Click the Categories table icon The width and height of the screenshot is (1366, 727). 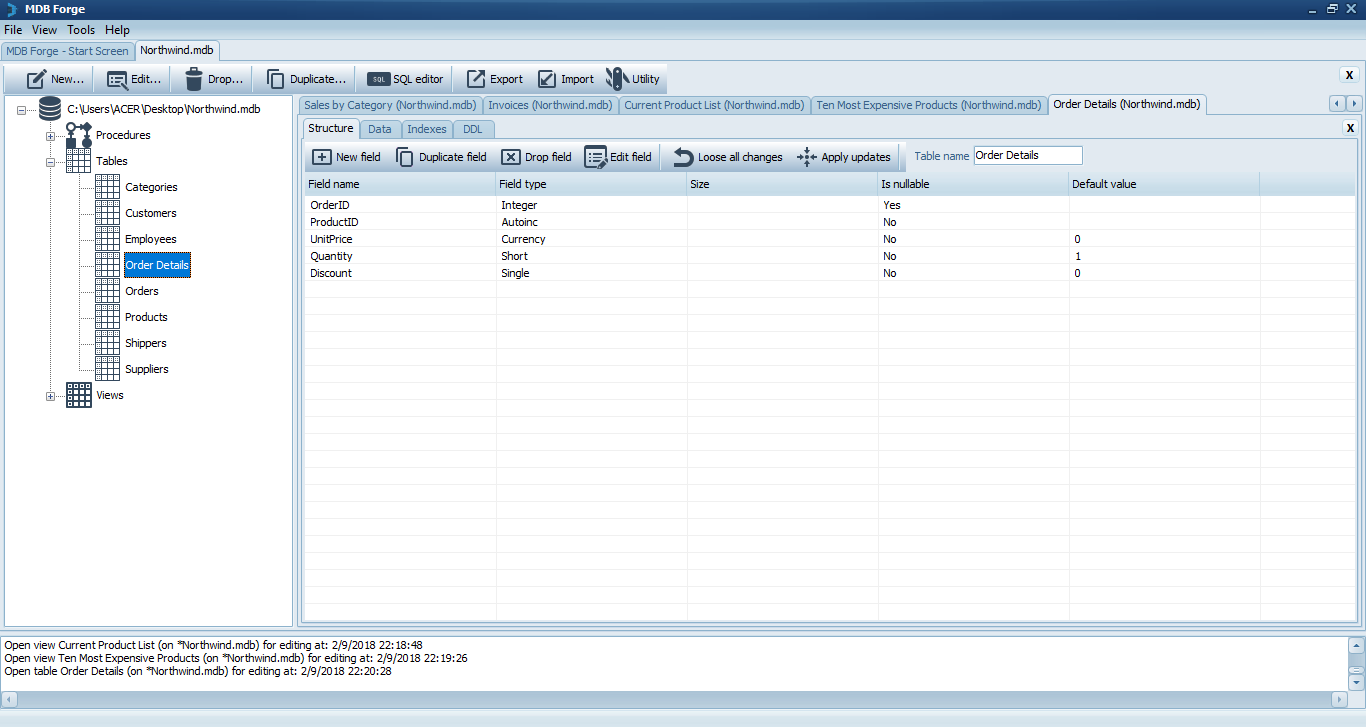(x=108, y=187)
